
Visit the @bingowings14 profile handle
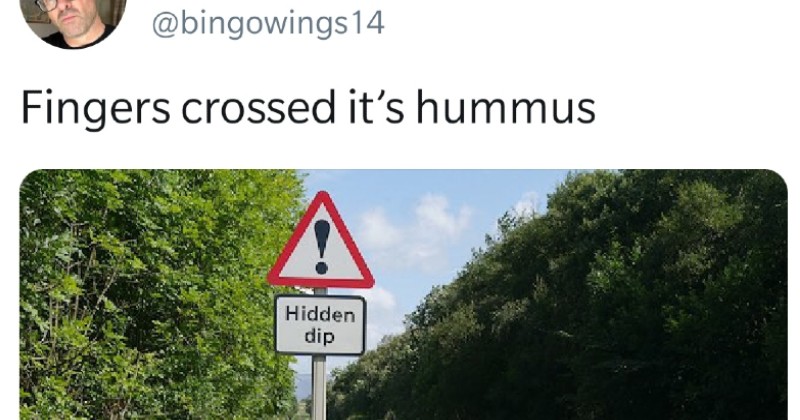click(x=268, y=23)
